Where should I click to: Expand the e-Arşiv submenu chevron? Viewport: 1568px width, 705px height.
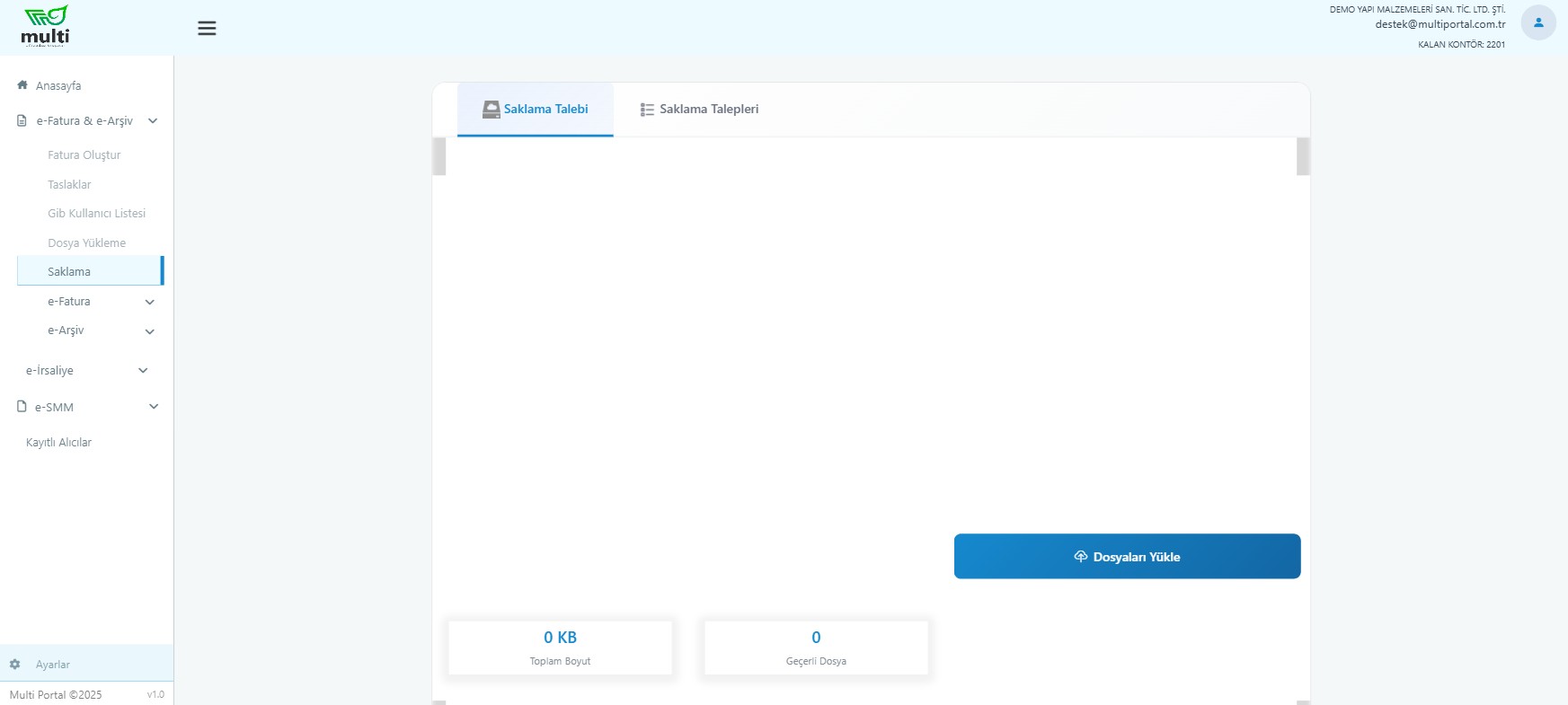click(x=150, y=331)
